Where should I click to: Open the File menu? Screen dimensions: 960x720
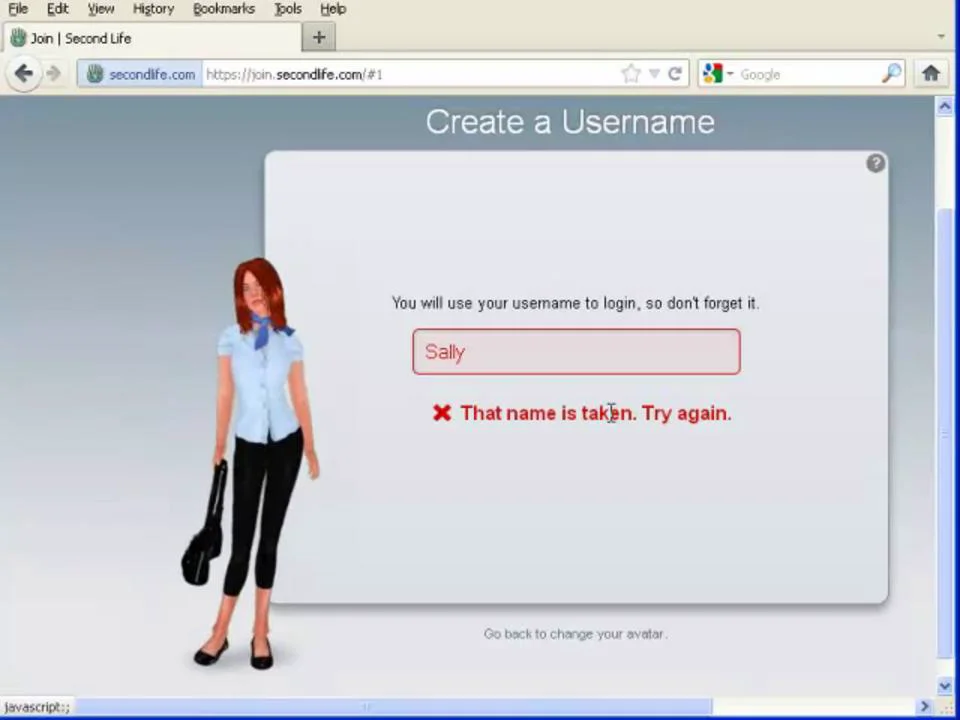(18, 9)
